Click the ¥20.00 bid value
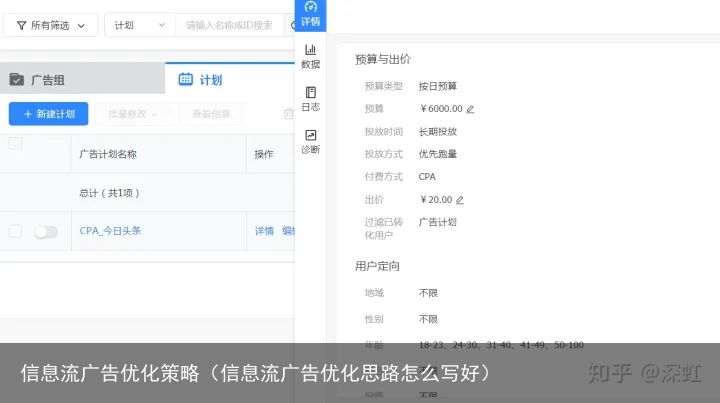This screenshot has width=720, height=403. (x=436, y=200)
